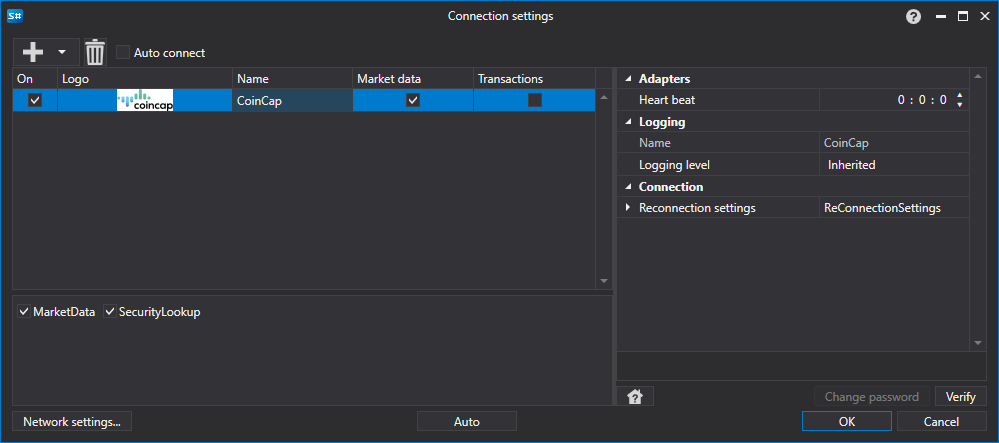This screenshot has width=999, height=443.
Task: Select the Logging level property label
Action: tap(674, 165)
